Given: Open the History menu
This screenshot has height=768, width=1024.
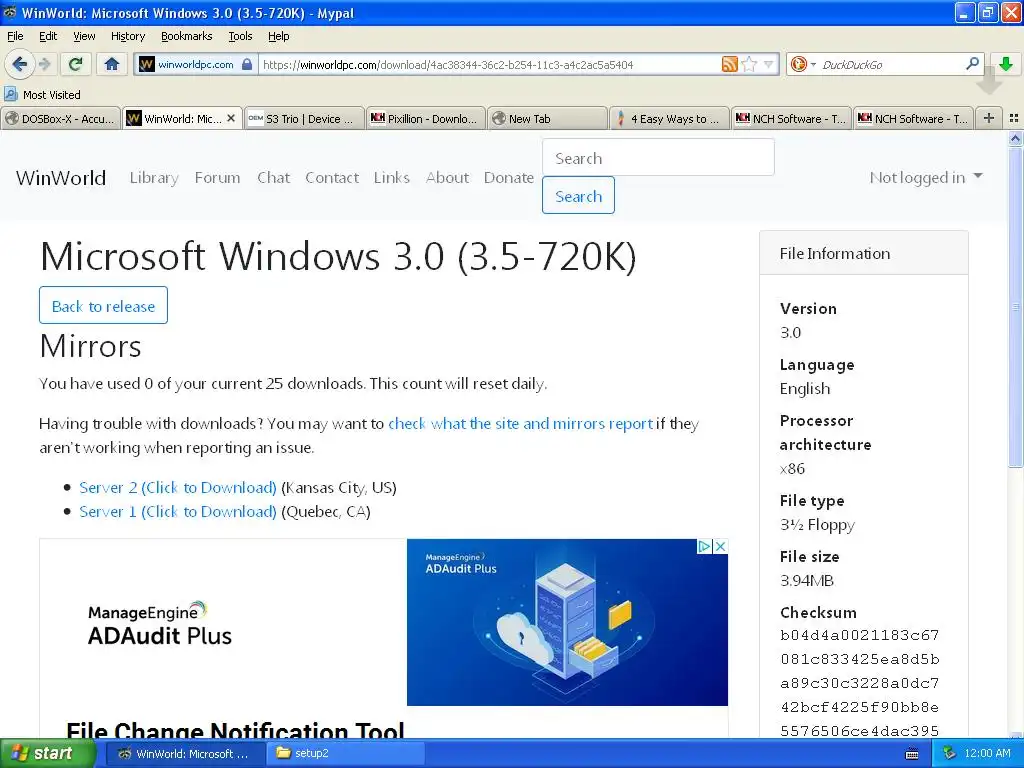Looking at the screenshot, I should coord(127,36).
